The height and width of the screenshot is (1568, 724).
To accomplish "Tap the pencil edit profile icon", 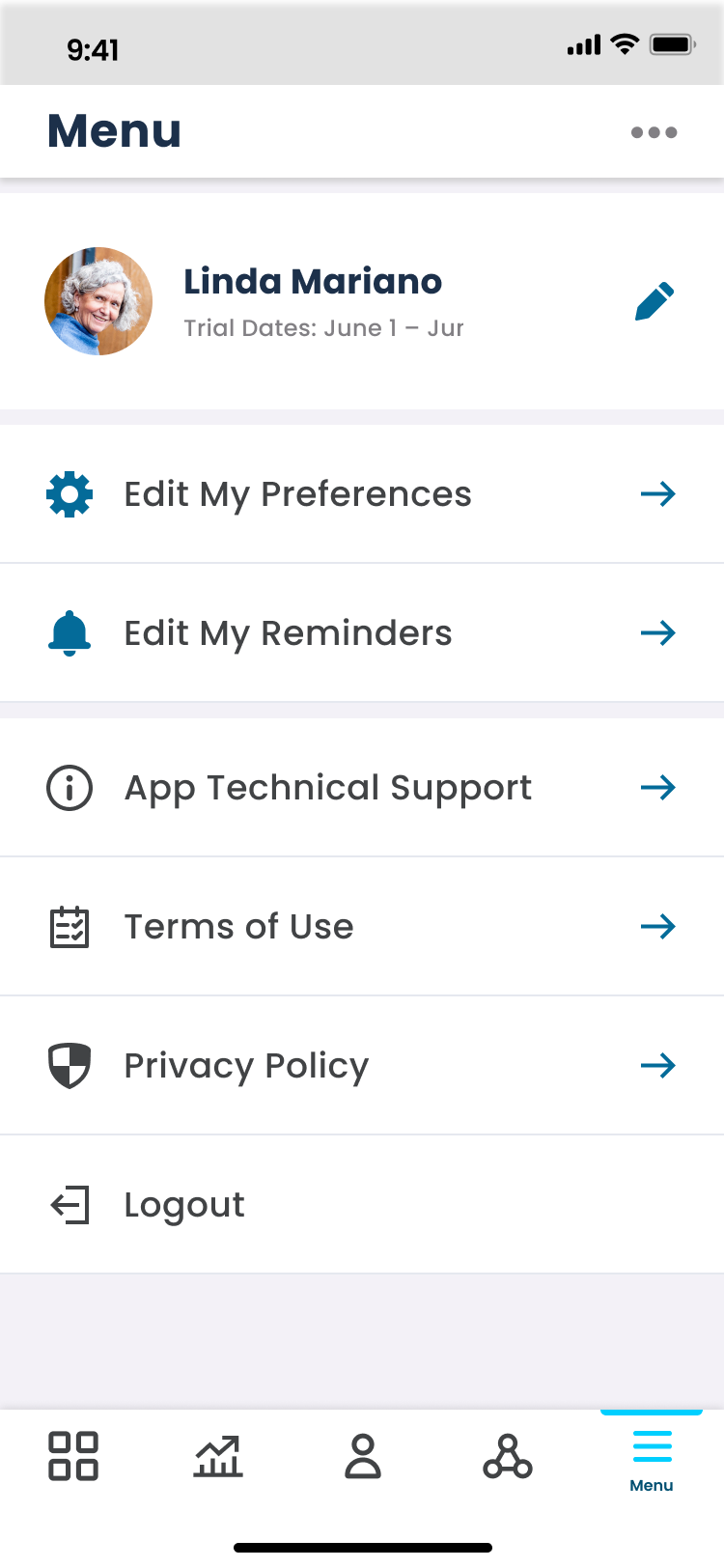I will pyautogui.click(x=654, y=301).
